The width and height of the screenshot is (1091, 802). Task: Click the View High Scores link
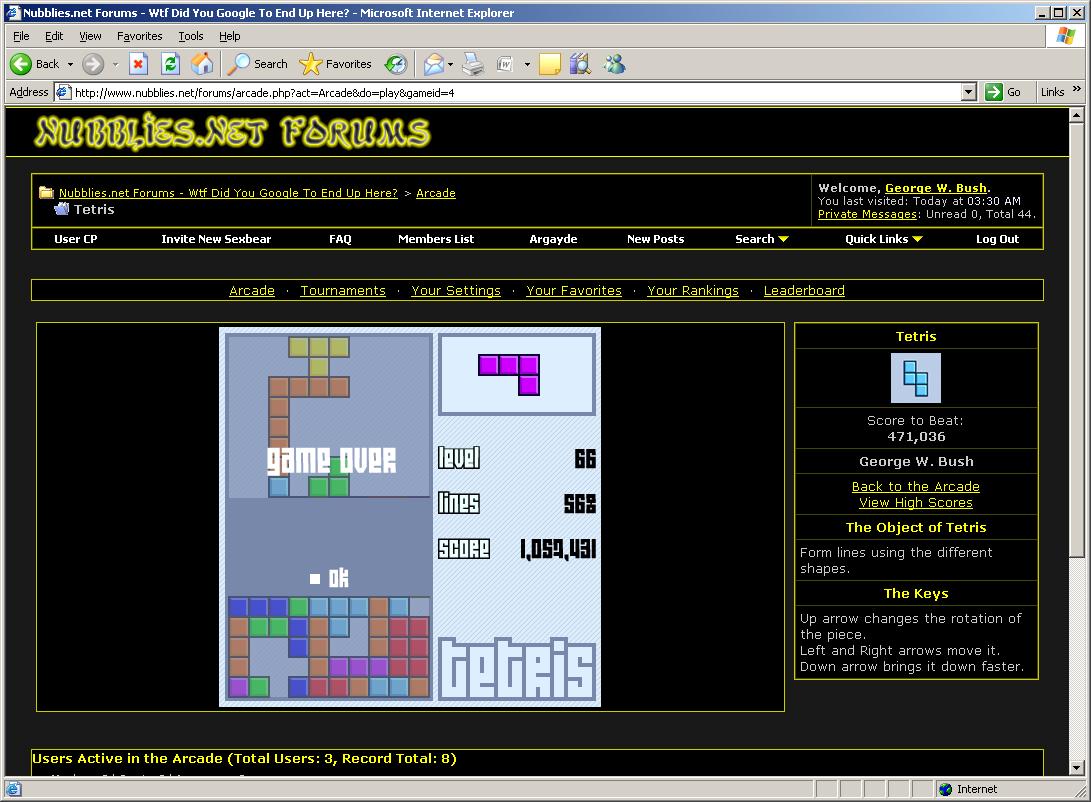point(915,503)
